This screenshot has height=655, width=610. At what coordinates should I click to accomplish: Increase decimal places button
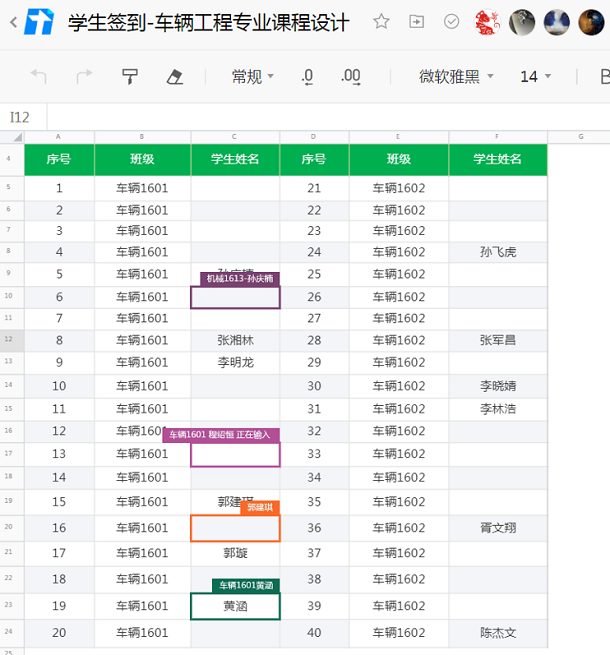point(350,76)
